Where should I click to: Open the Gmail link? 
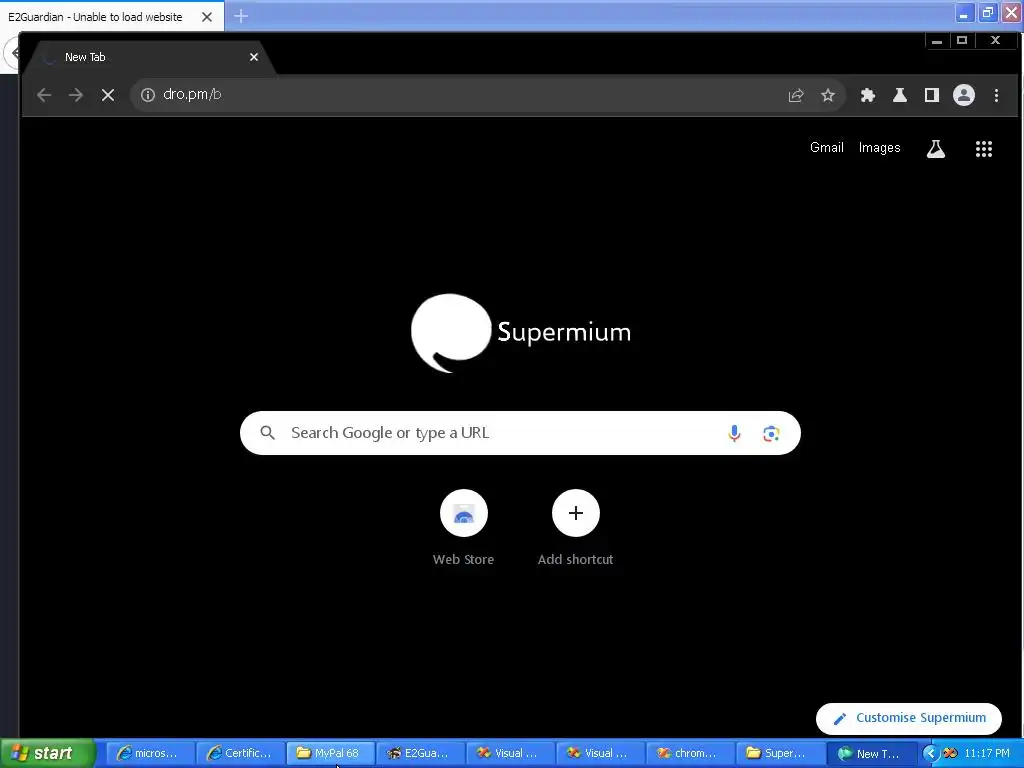827,148
